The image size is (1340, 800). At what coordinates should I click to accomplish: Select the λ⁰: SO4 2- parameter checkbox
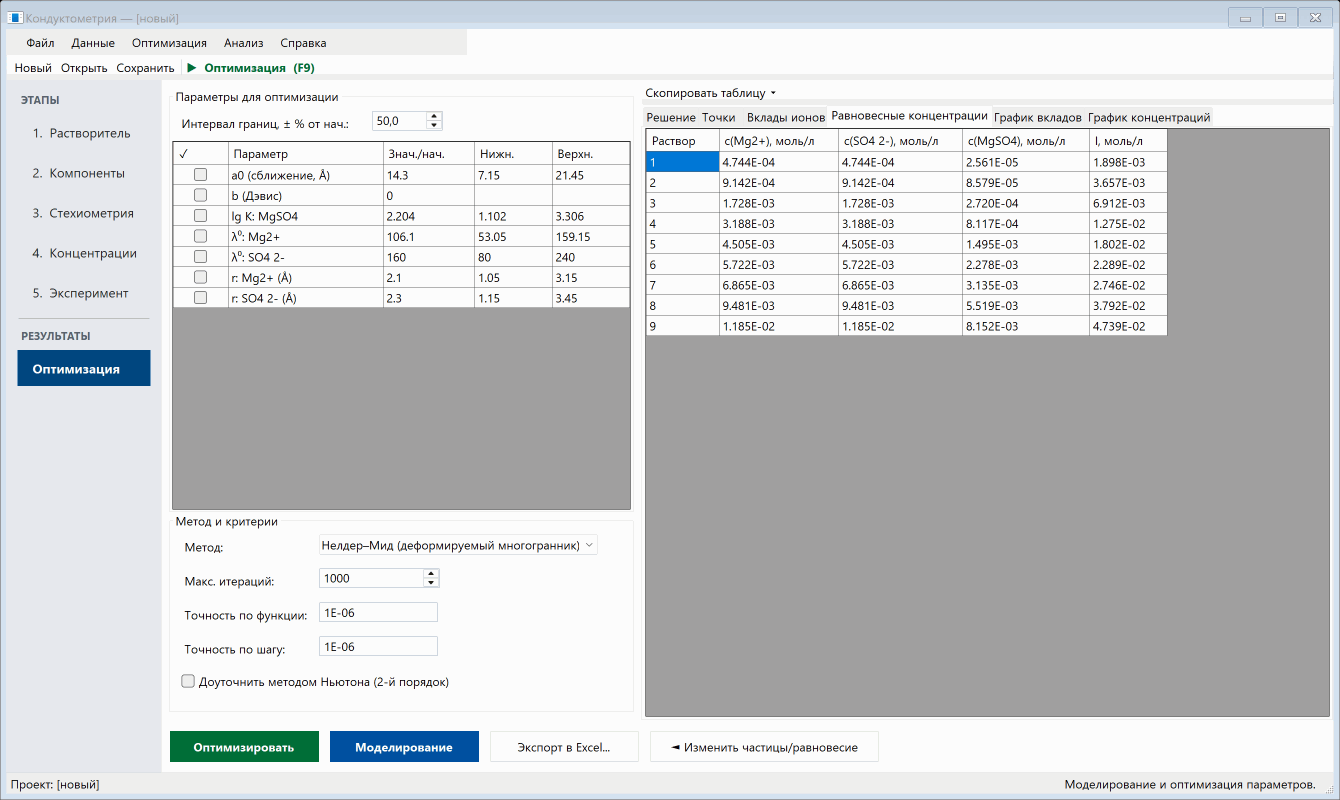pyautogui.click(x=200, y=257)
